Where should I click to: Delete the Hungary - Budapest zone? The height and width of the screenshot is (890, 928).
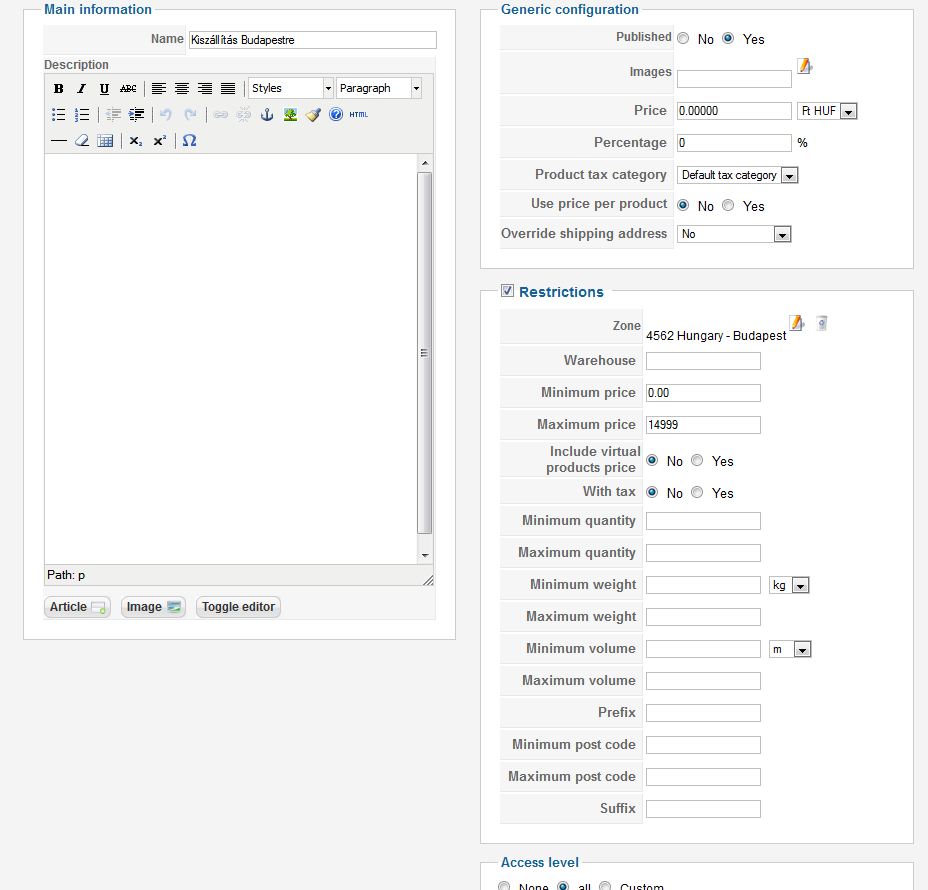pos(821,323)
